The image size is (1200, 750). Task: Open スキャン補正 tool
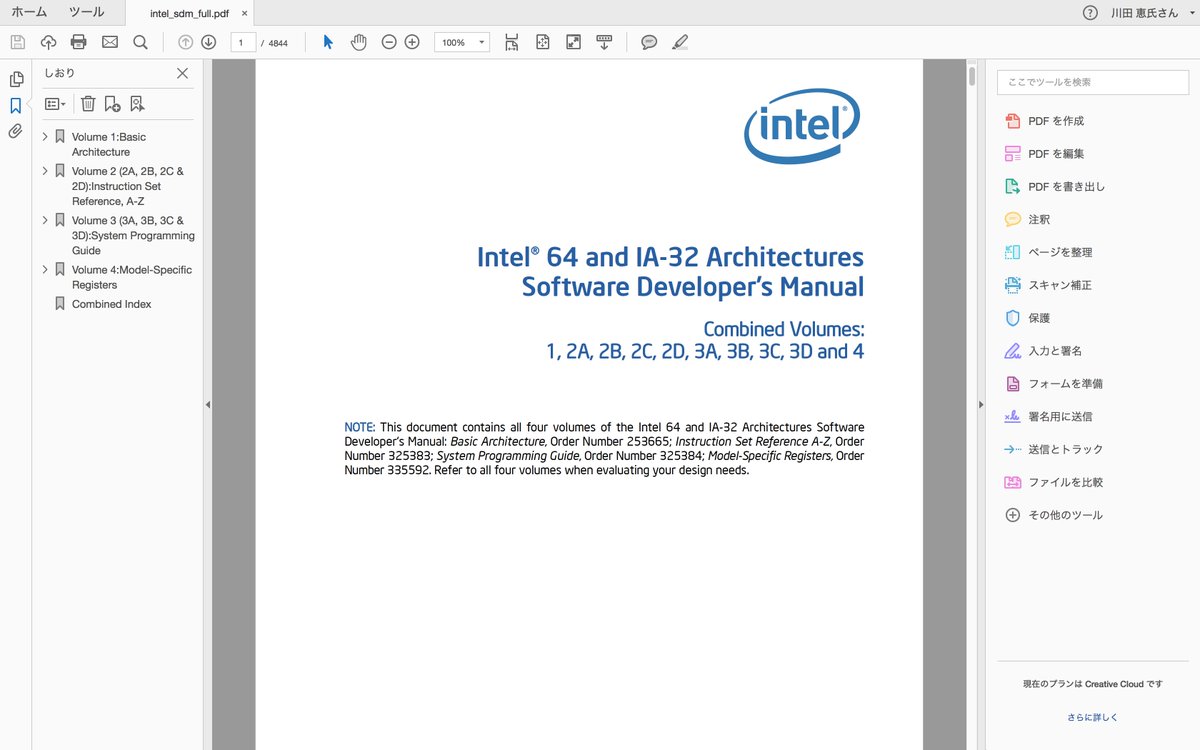click(1048, 285)
